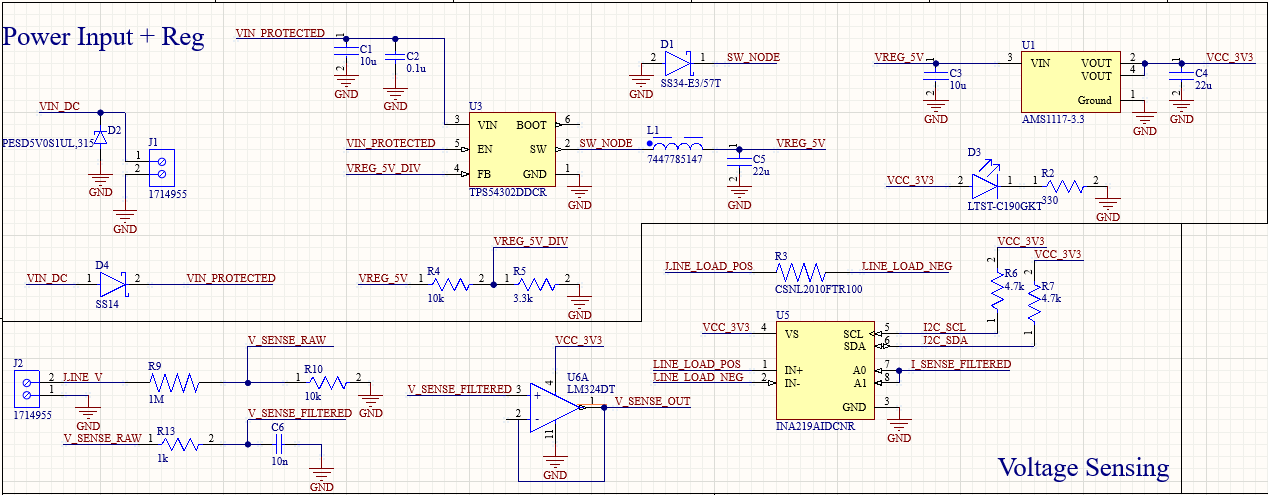Select capacitor C2 symbol
Image resolution: width=1268 pixels, height=495 pixels.
click(395, 57)
